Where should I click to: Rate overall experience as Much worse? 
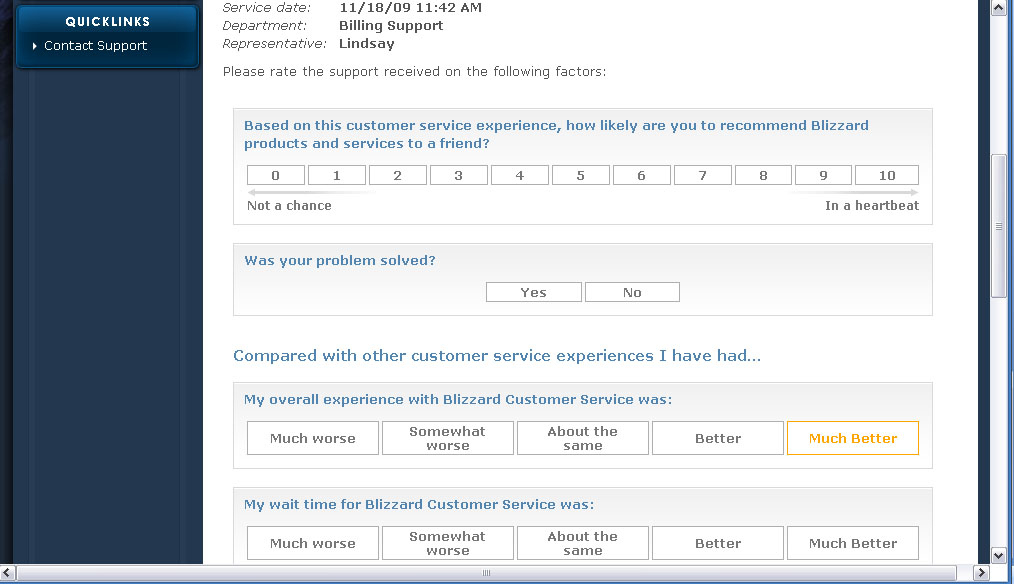[313, 438]
